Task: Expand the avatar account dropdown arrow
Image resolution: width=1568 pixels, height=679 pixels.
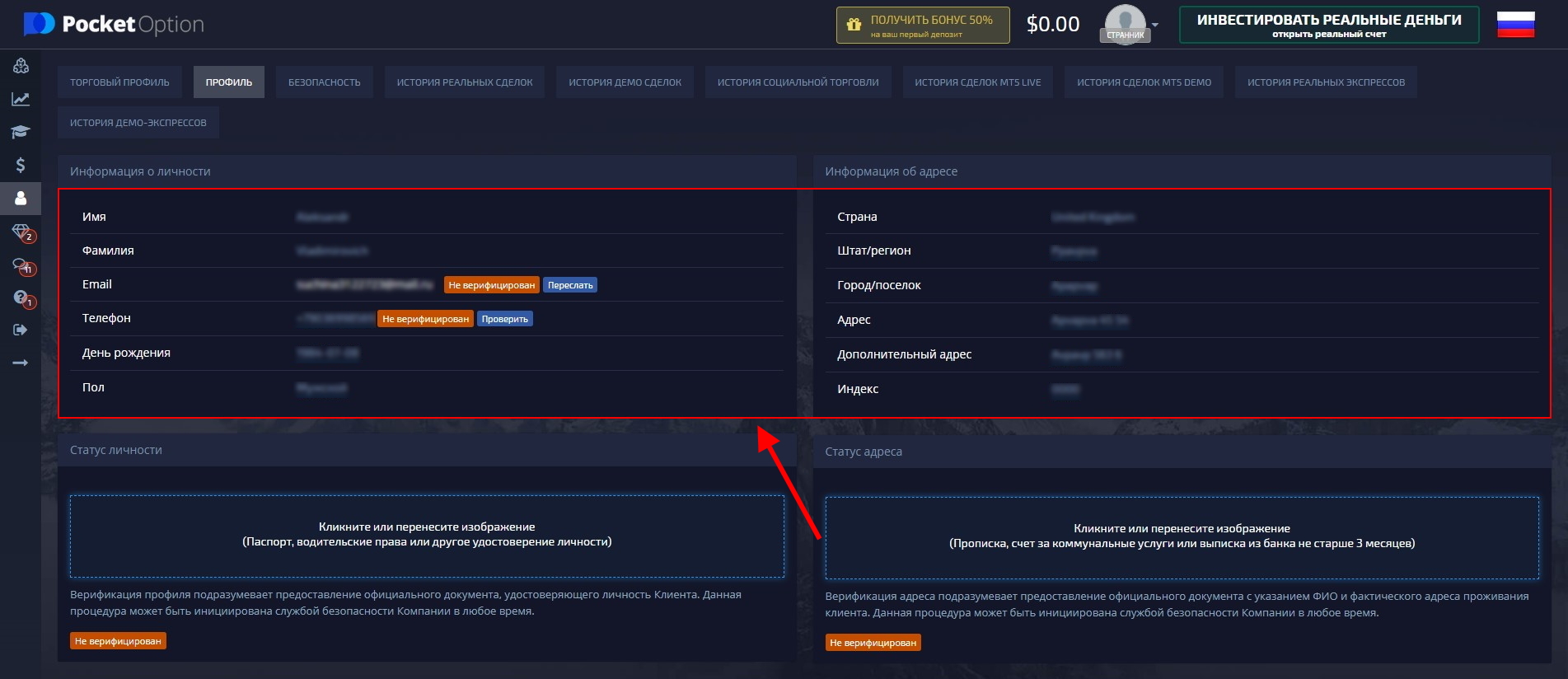Action: pos(1155,25)
